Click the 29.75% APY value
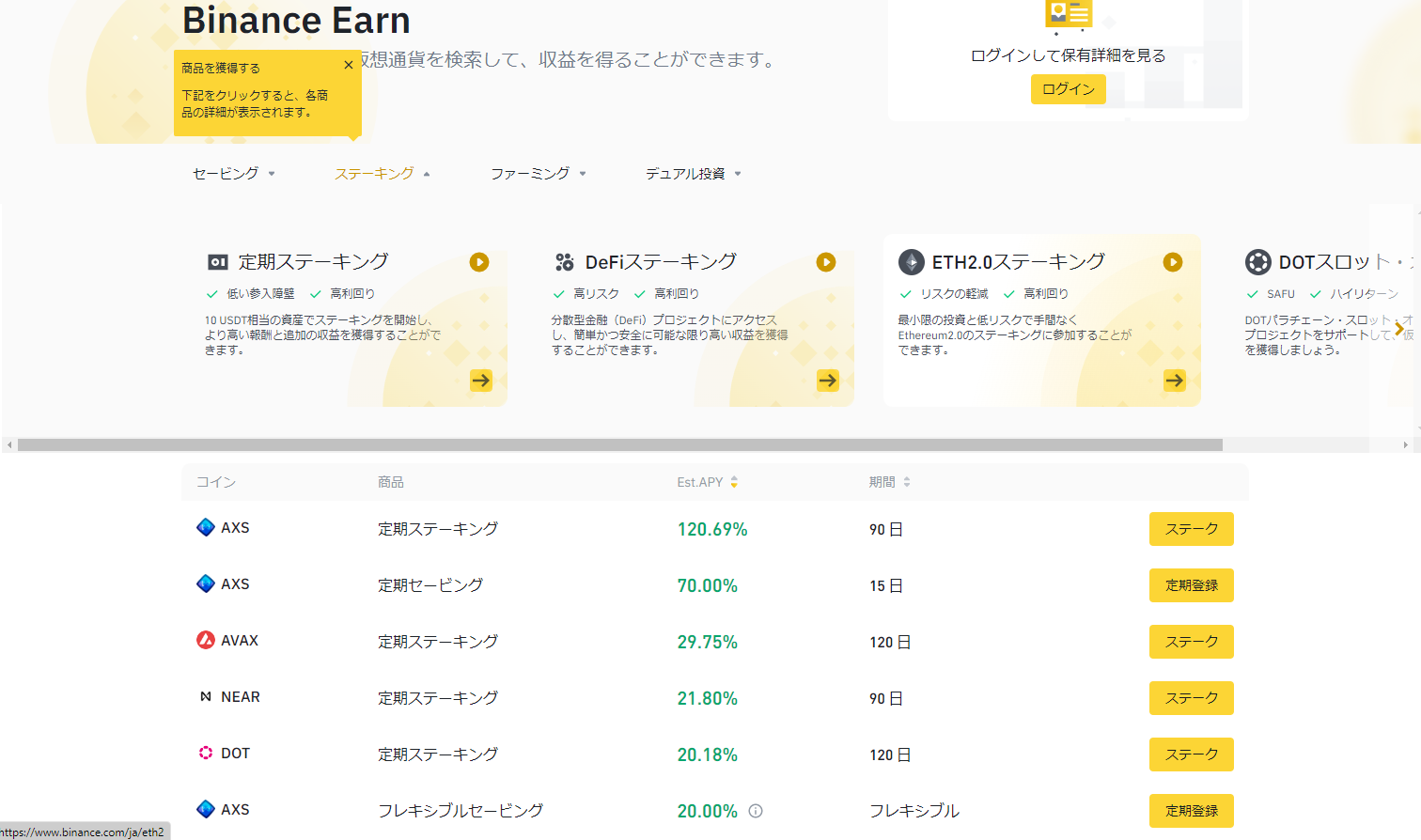This screenshot has height=840, width=1421. point(708,642)
